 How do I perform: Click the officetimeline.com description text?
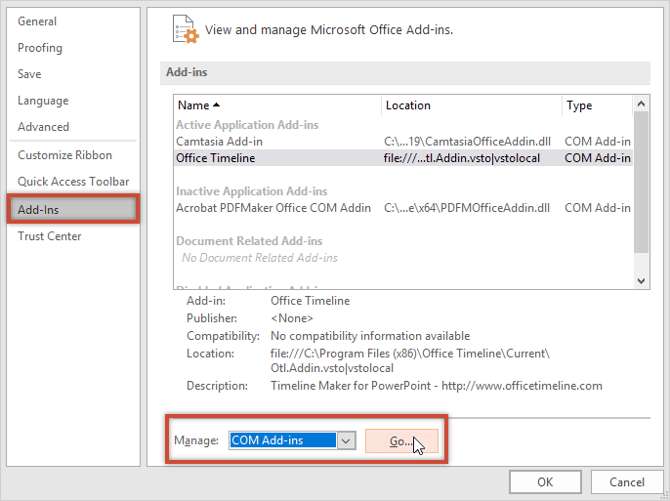436,386
